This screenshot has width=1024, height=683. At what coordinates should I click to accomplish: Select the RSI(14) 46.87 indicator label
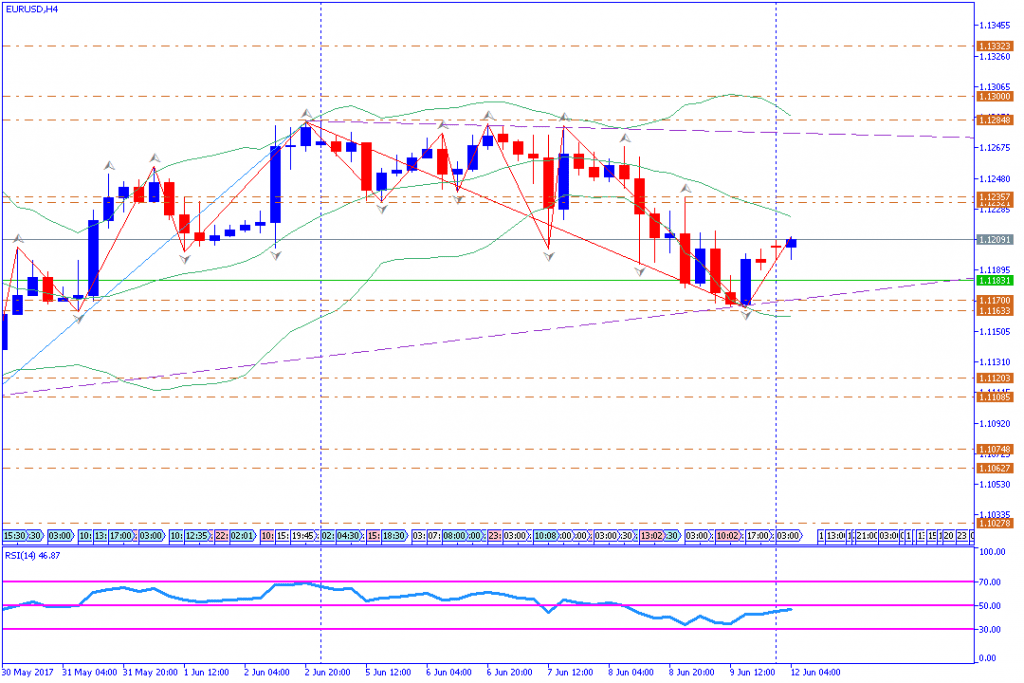(33, 556)
